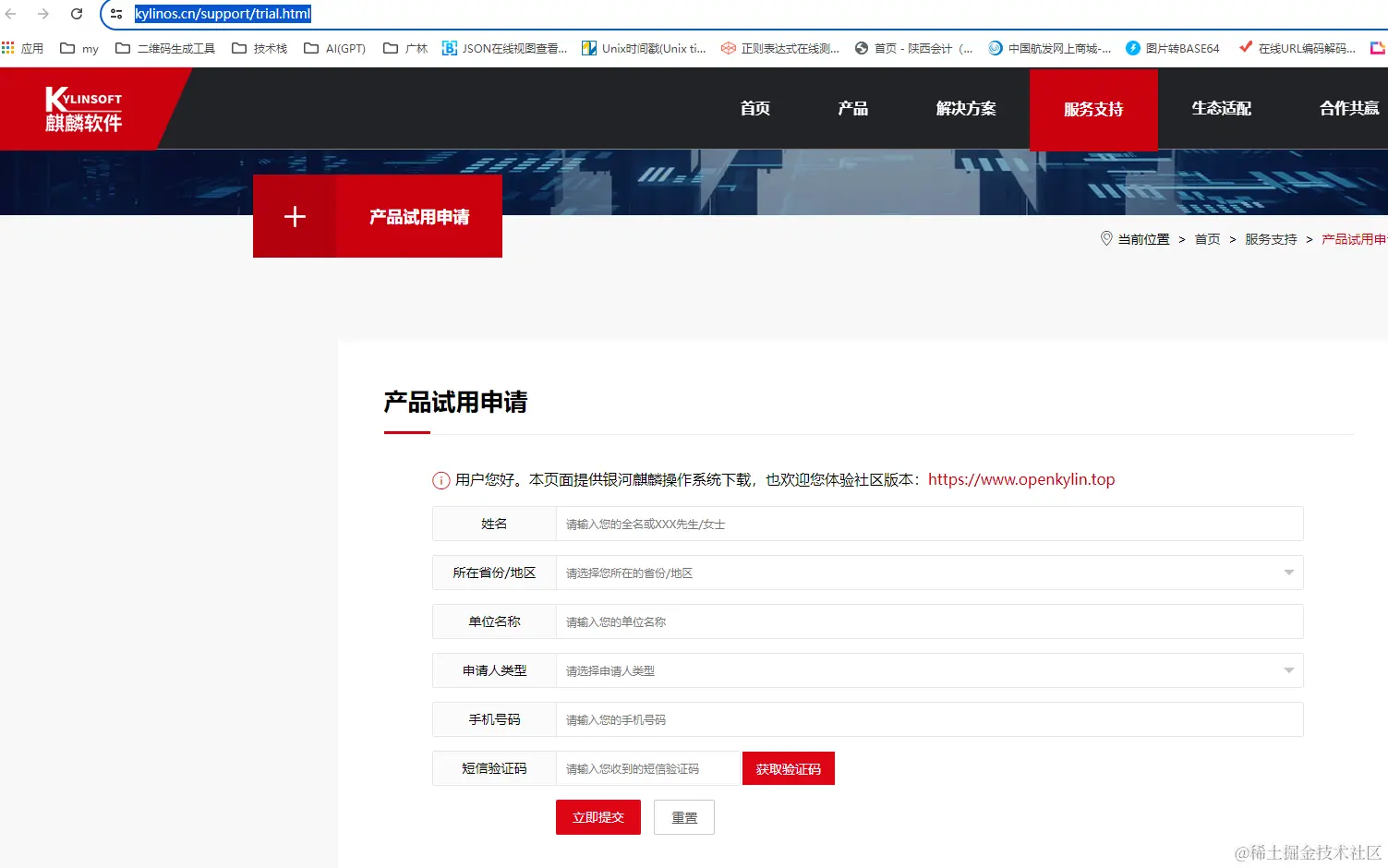Open the AI(GPT) bookmark folder
Viewport: 1388px width, 868px height.
pyautogui.click(x=334, y=48)
